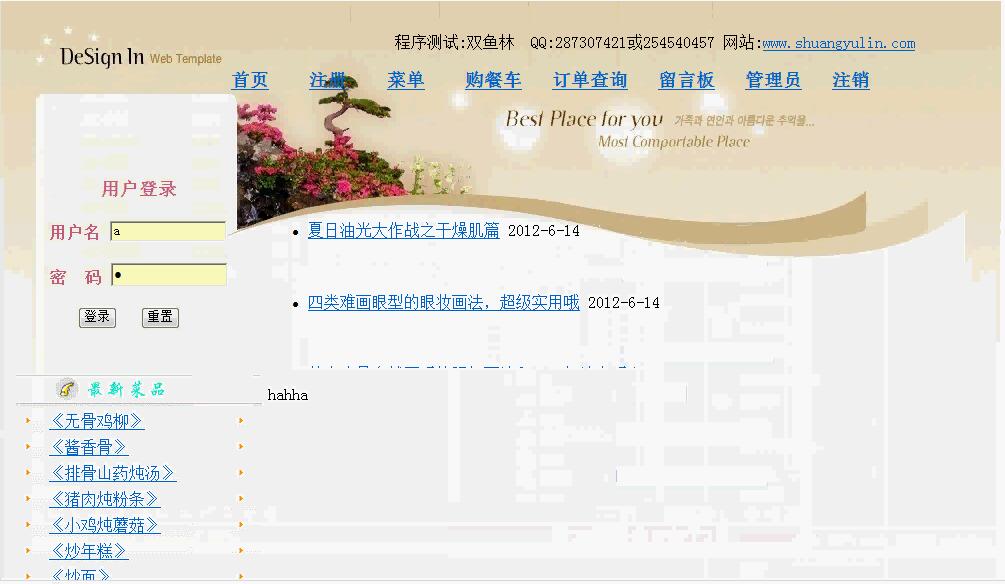1005x584 pixels.
Task: Open the 首页 home menu link
Action: [x=250, y=80]
